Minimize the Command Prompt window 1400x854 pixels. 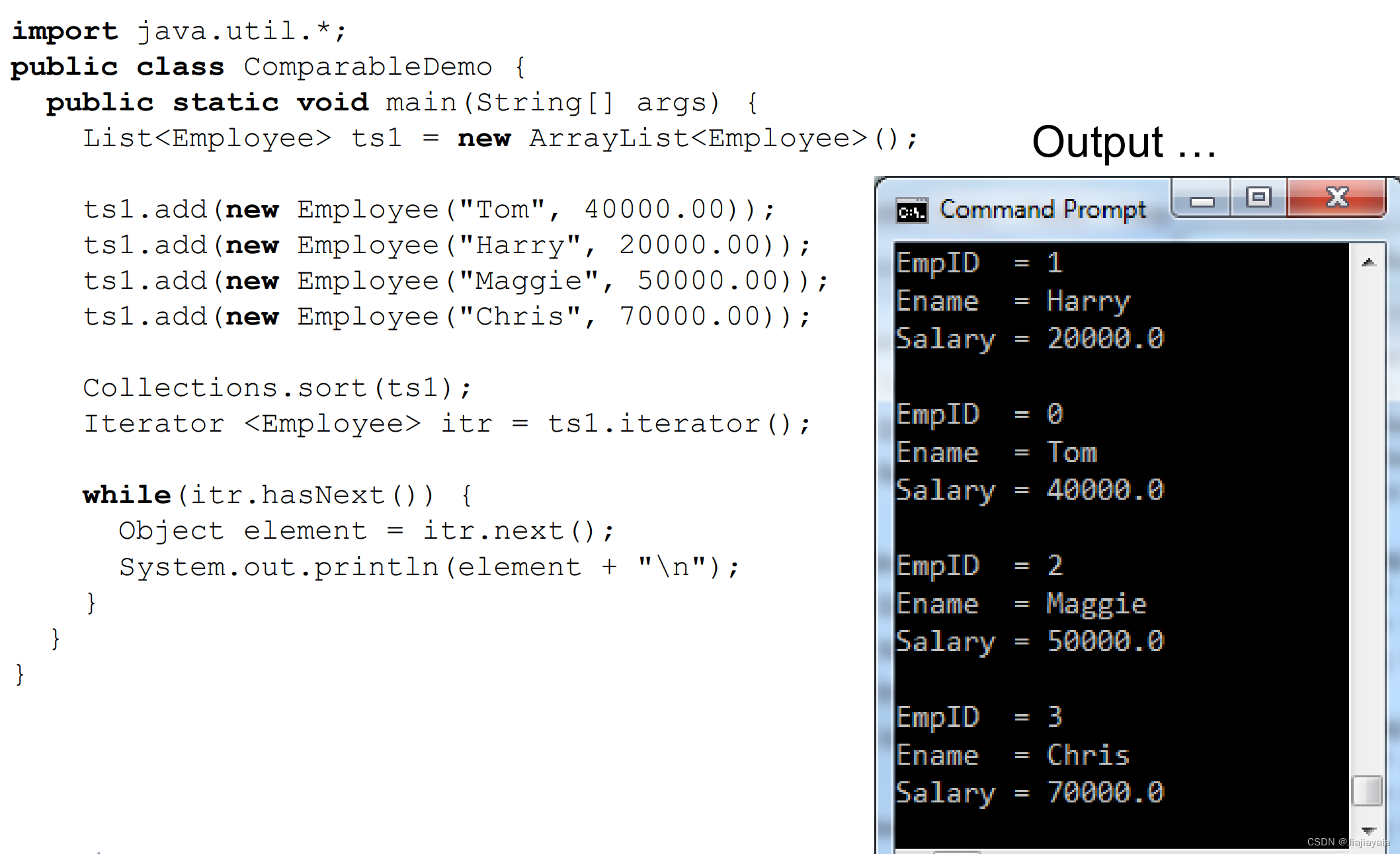pyautogui.click(x=1202, y=199)
